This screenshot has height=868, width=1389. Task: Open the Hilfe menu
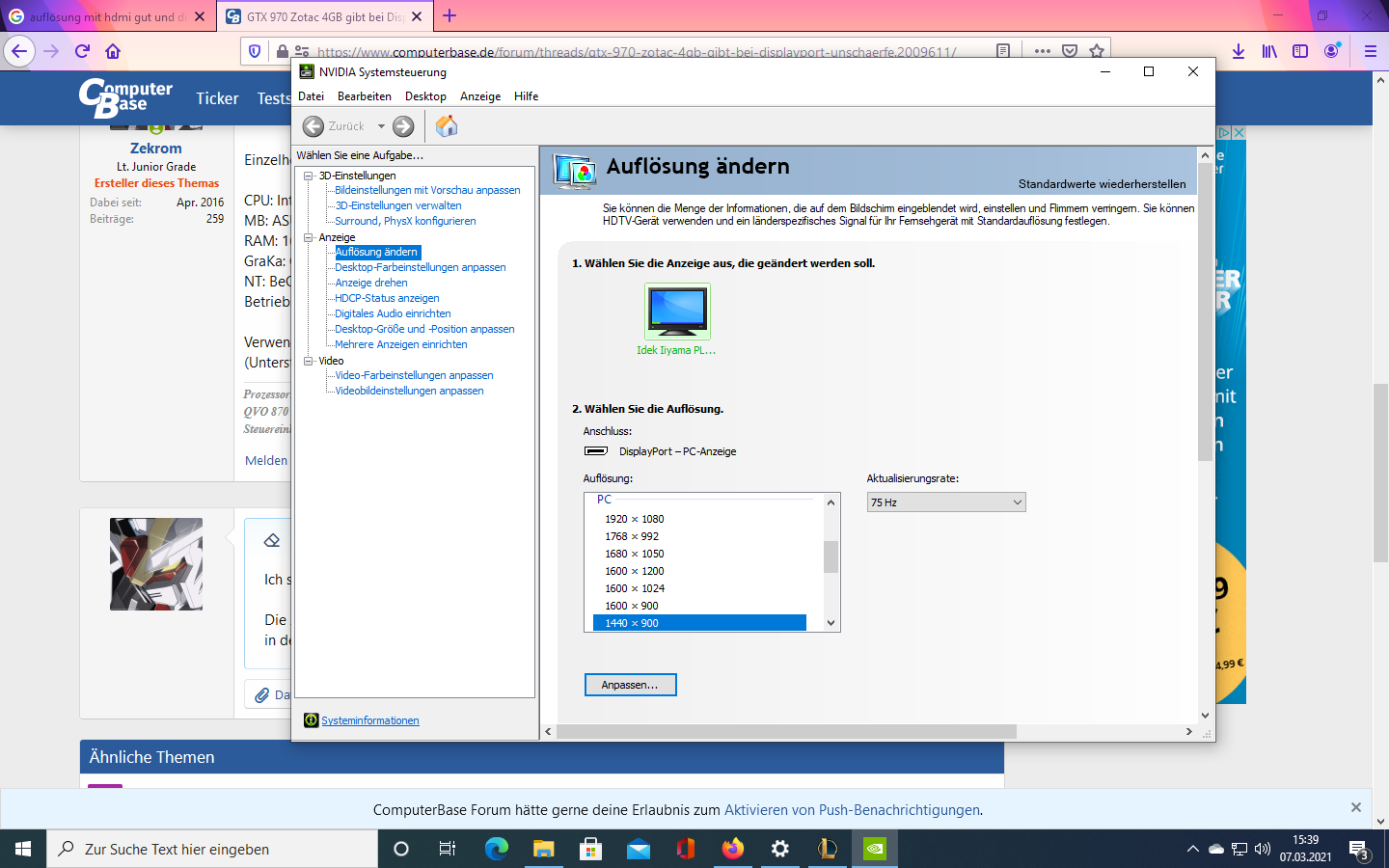click(526, 96)
